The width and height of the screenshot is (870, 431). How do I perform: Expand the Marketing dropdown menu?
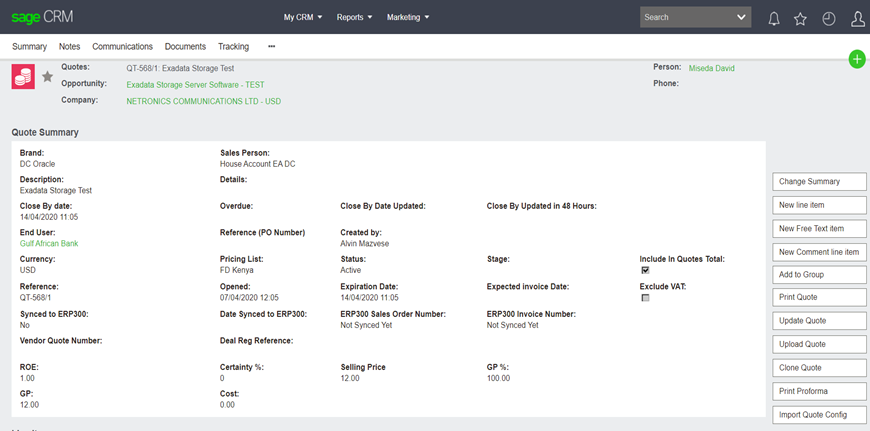tap(408, 17)
